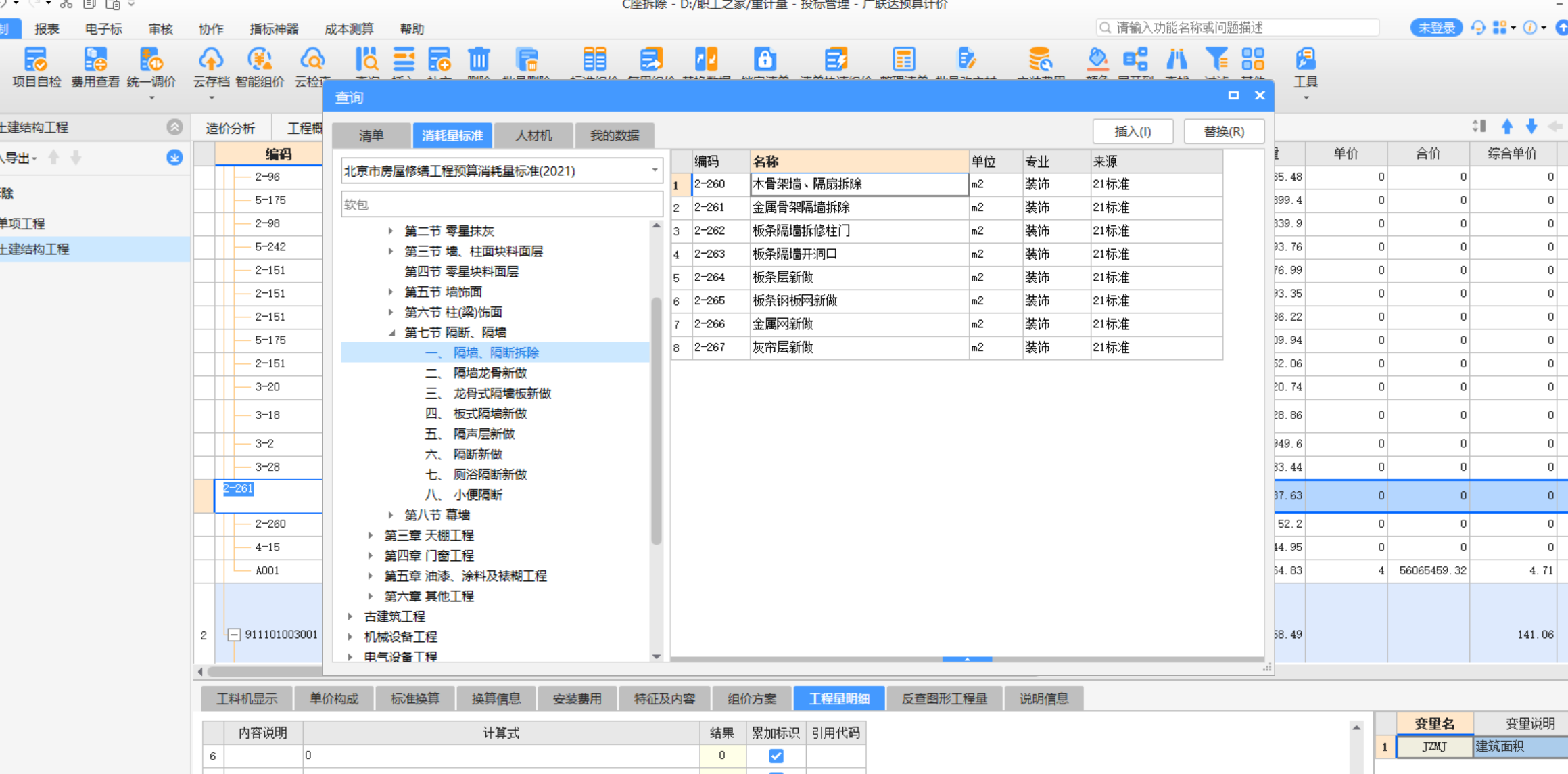Run the 项目自检 project self-check tool
This screenshot has width=1568, height=774.
click(x=37, y=67)
